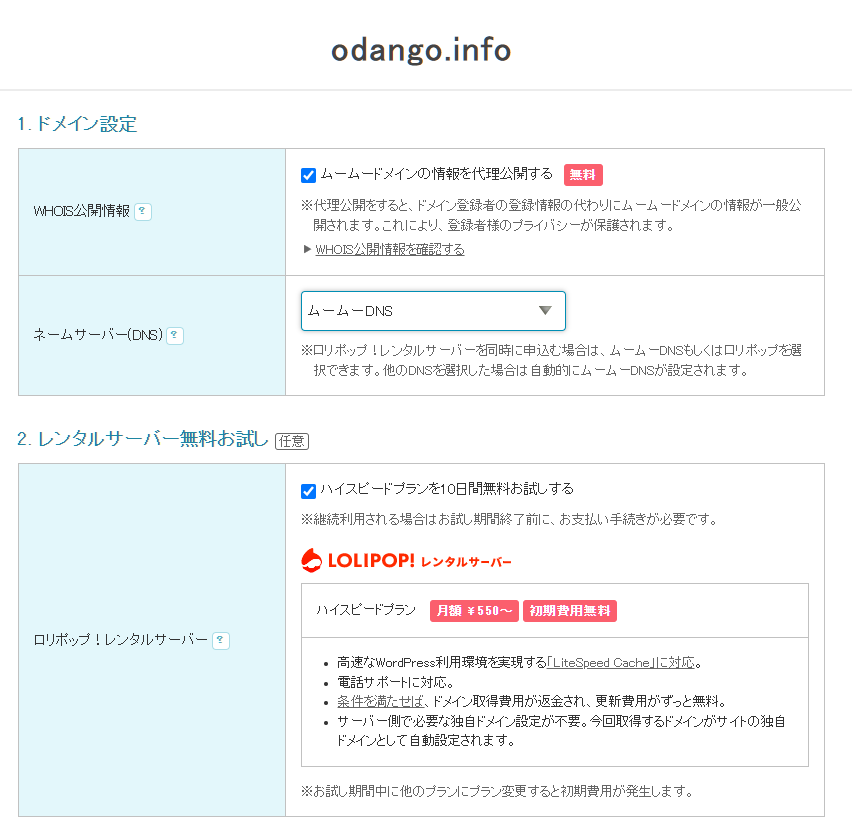Click the 初期費用無料 badge
Image resolution: width=852 pixels, height=825 pixels.
point(570,611)
